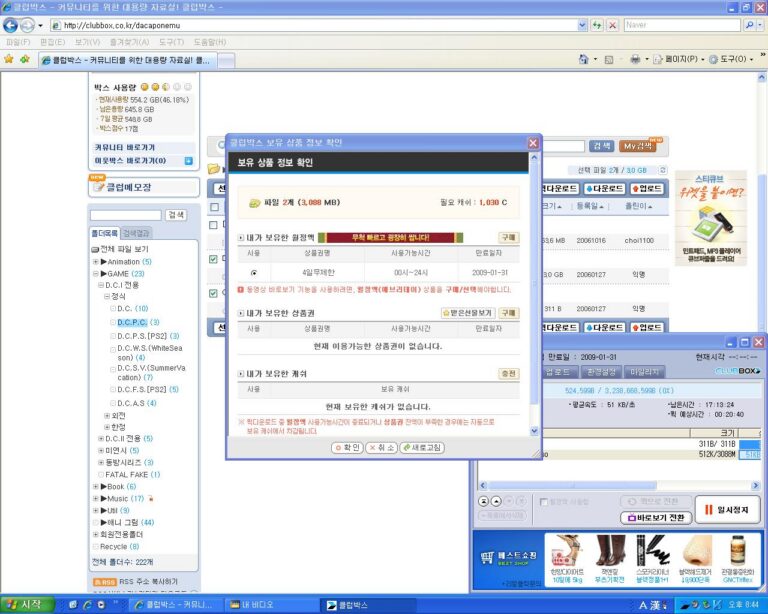Click the dialog's vertical scrollbar down arrow
The height and width of the screenshot is (614, 768).
pos(534,431)
